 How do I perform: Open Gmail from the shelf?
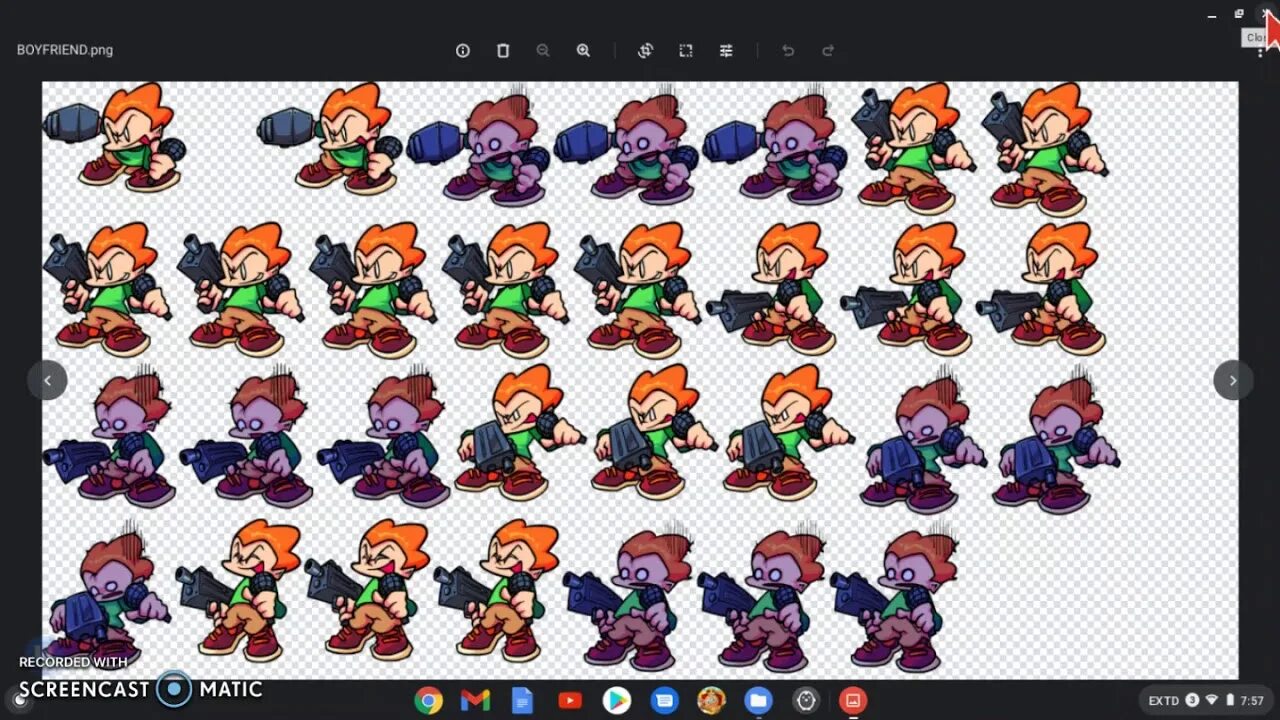point(475,700)
